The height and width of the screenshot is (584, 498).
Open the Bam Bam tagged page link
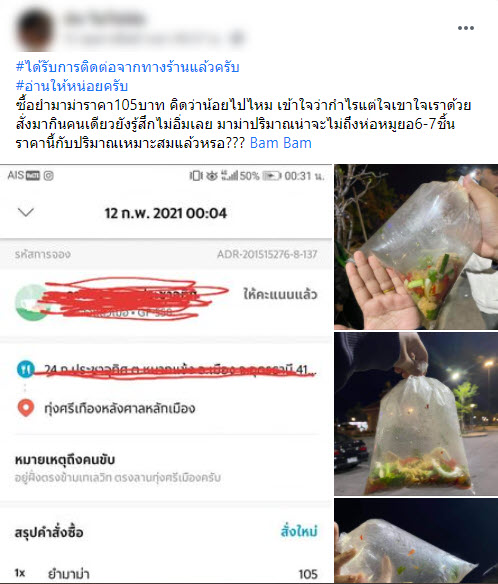point(280,143)
